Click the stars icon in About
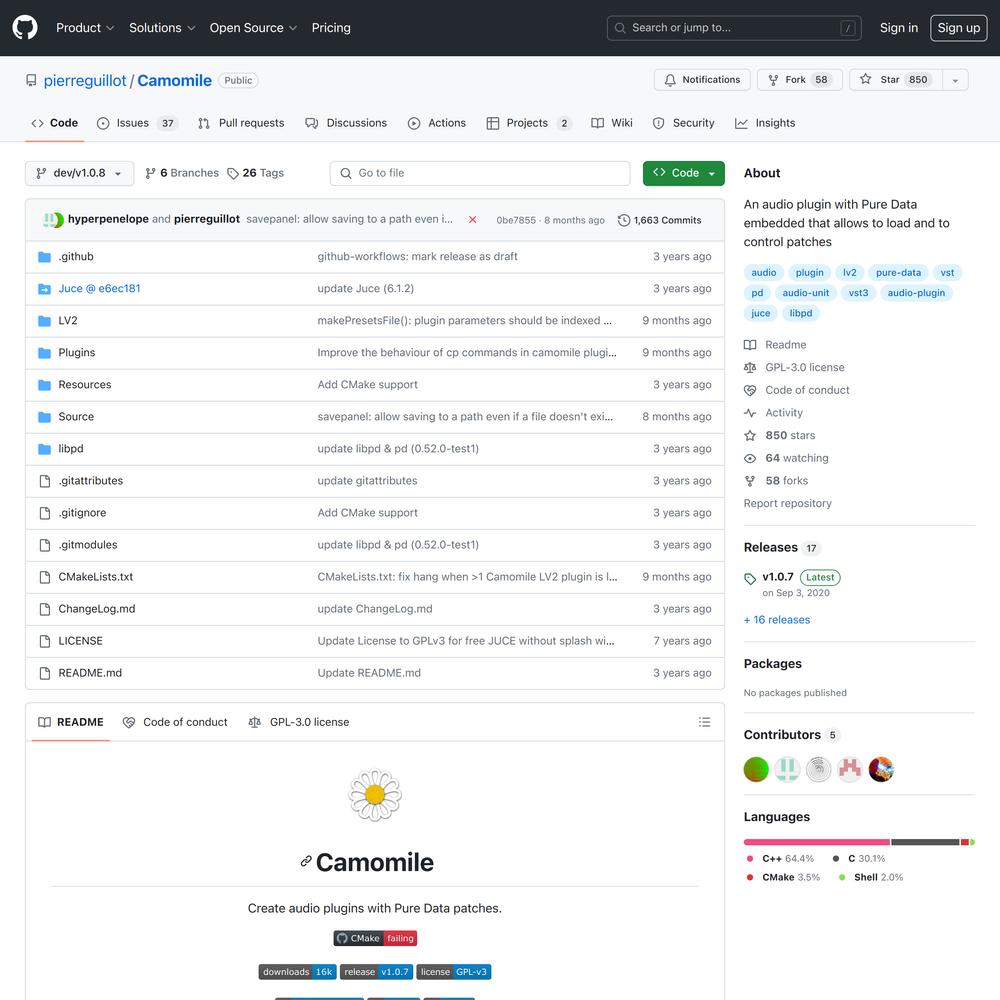1000x1000 pixels. (750, 436)
